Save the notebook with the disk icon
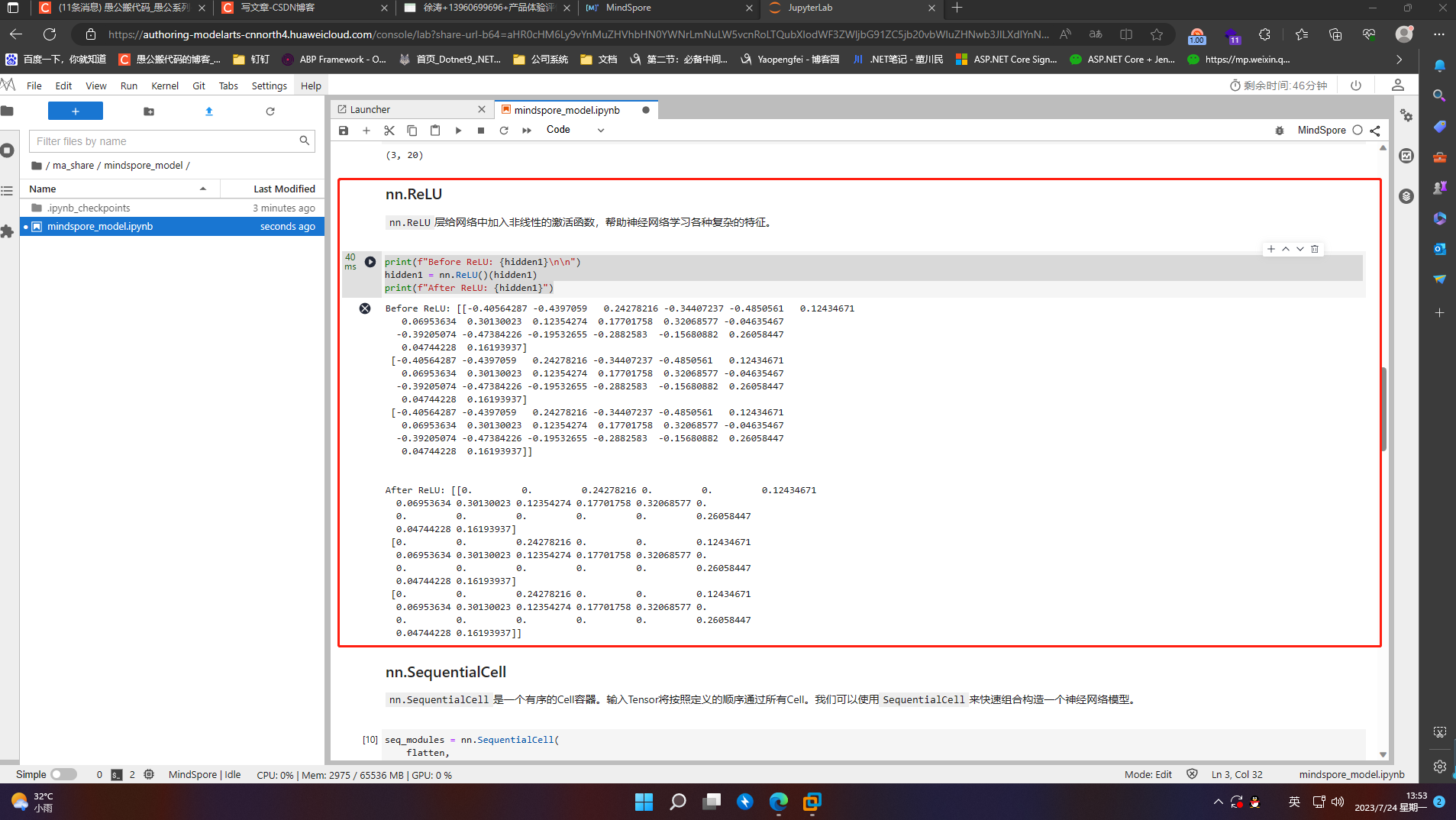Screen dimensions: 1456x820 (344, 131)
